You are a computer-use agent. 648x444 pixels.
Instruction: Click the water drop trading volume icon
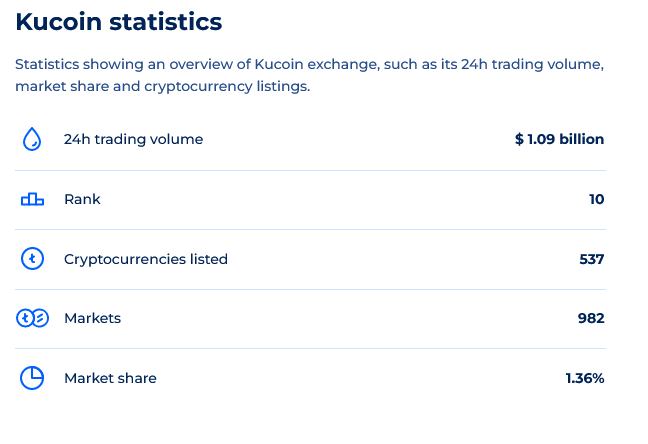[32, 139]
